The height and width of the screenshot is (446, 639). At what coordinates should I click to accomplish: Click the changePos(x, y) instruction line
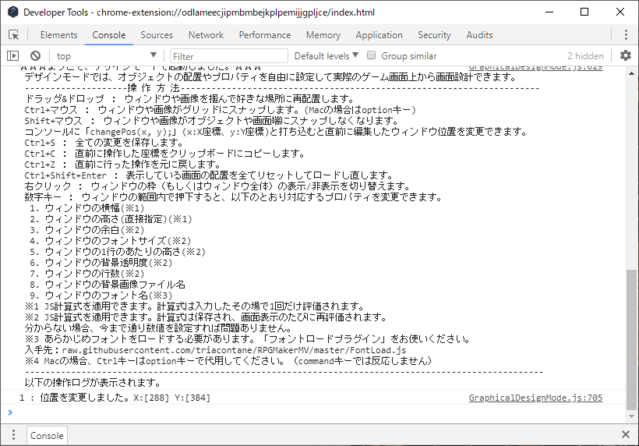(276, 132)
